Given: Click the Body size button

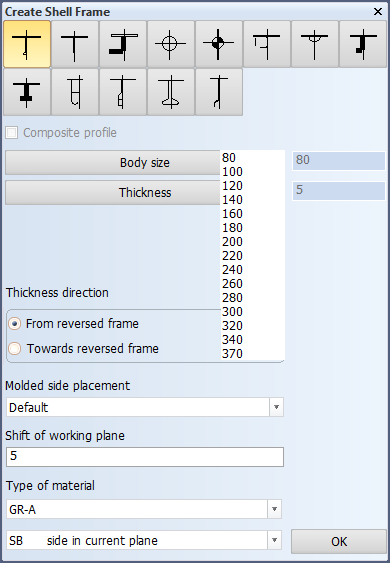Looking at the screenshot, I should pyautogui.click(x=113, y=163).
